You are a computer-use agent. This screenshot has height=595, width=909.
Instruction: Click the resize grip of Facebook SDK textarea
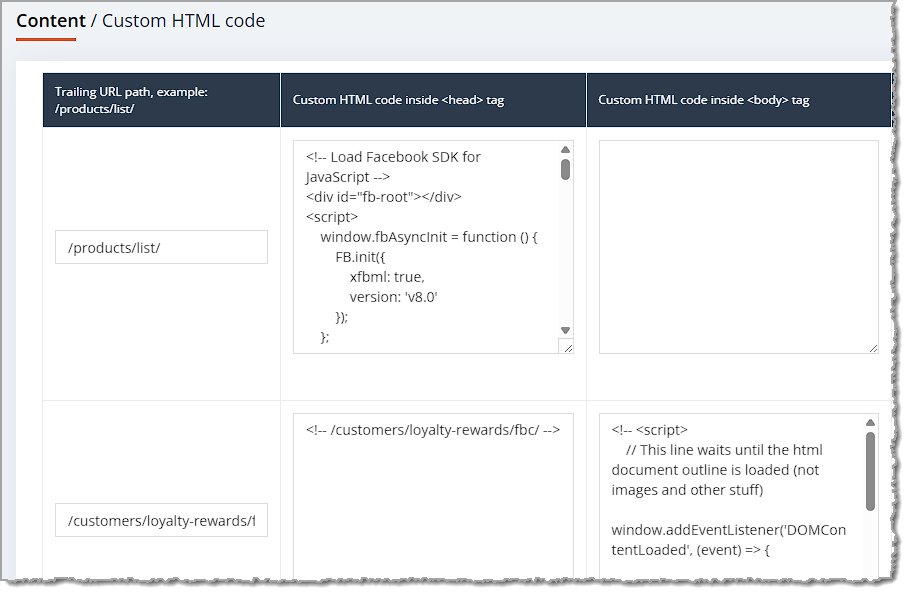[x=568, y=348]
